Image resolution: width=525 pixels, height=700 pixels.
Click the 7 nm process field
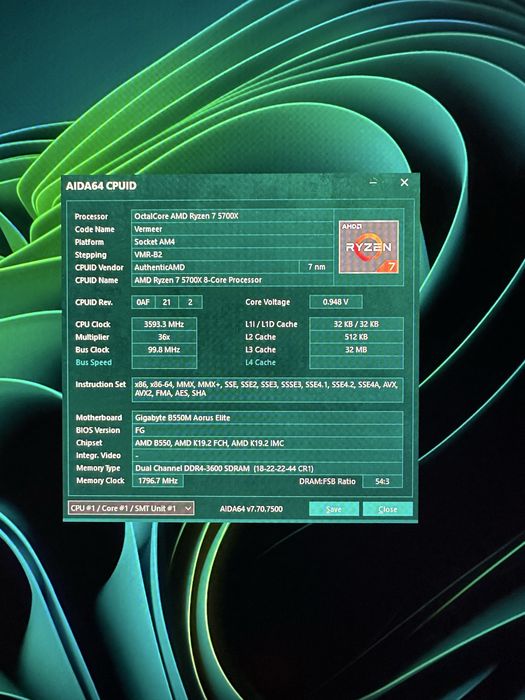pos(316,267)
